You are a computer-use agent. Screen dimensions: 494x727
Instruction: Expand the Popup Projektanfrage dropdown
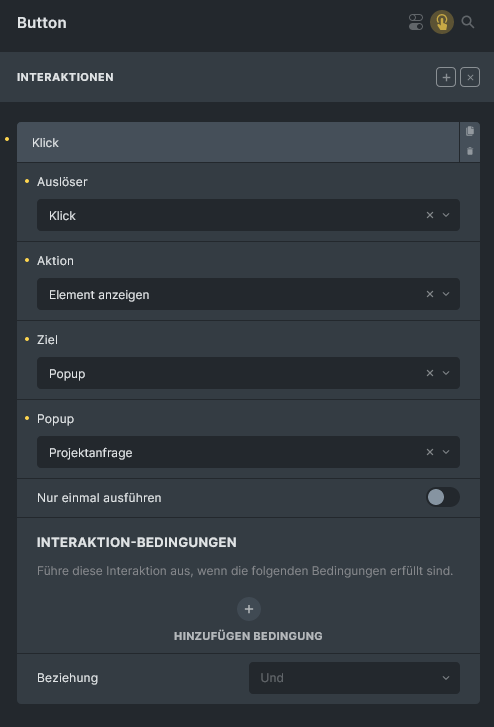tap(248, 452)
